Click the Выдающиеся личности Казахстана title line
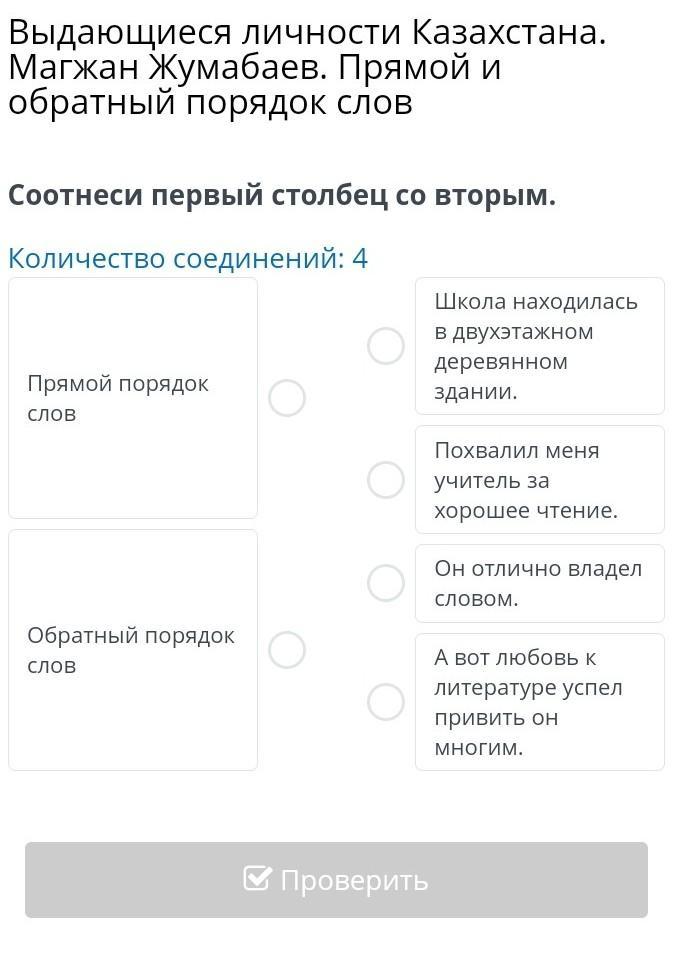Screen dimensions: 677x973 click(x=307, y=32)
